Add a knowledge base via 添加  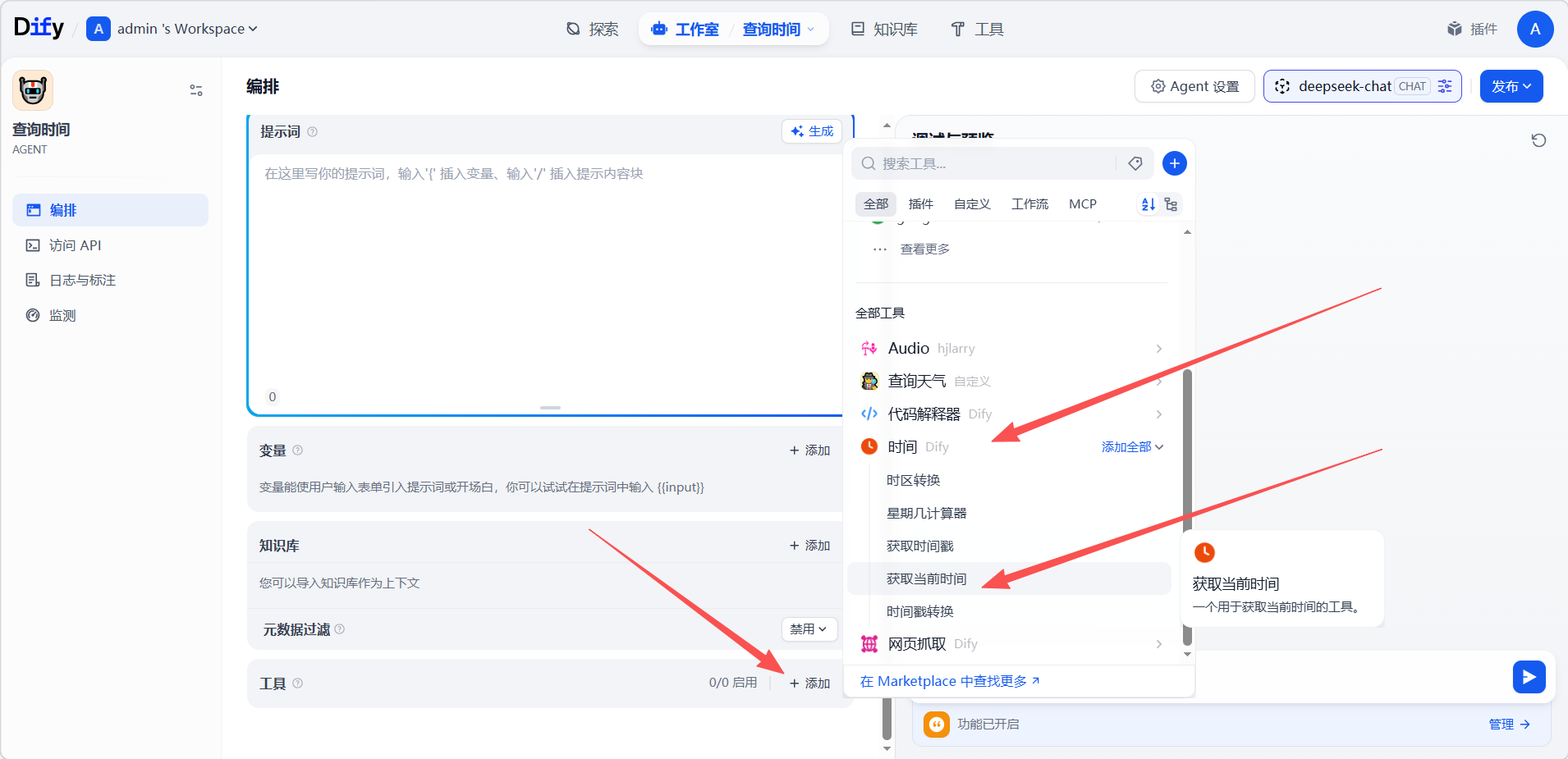(809, 546)
